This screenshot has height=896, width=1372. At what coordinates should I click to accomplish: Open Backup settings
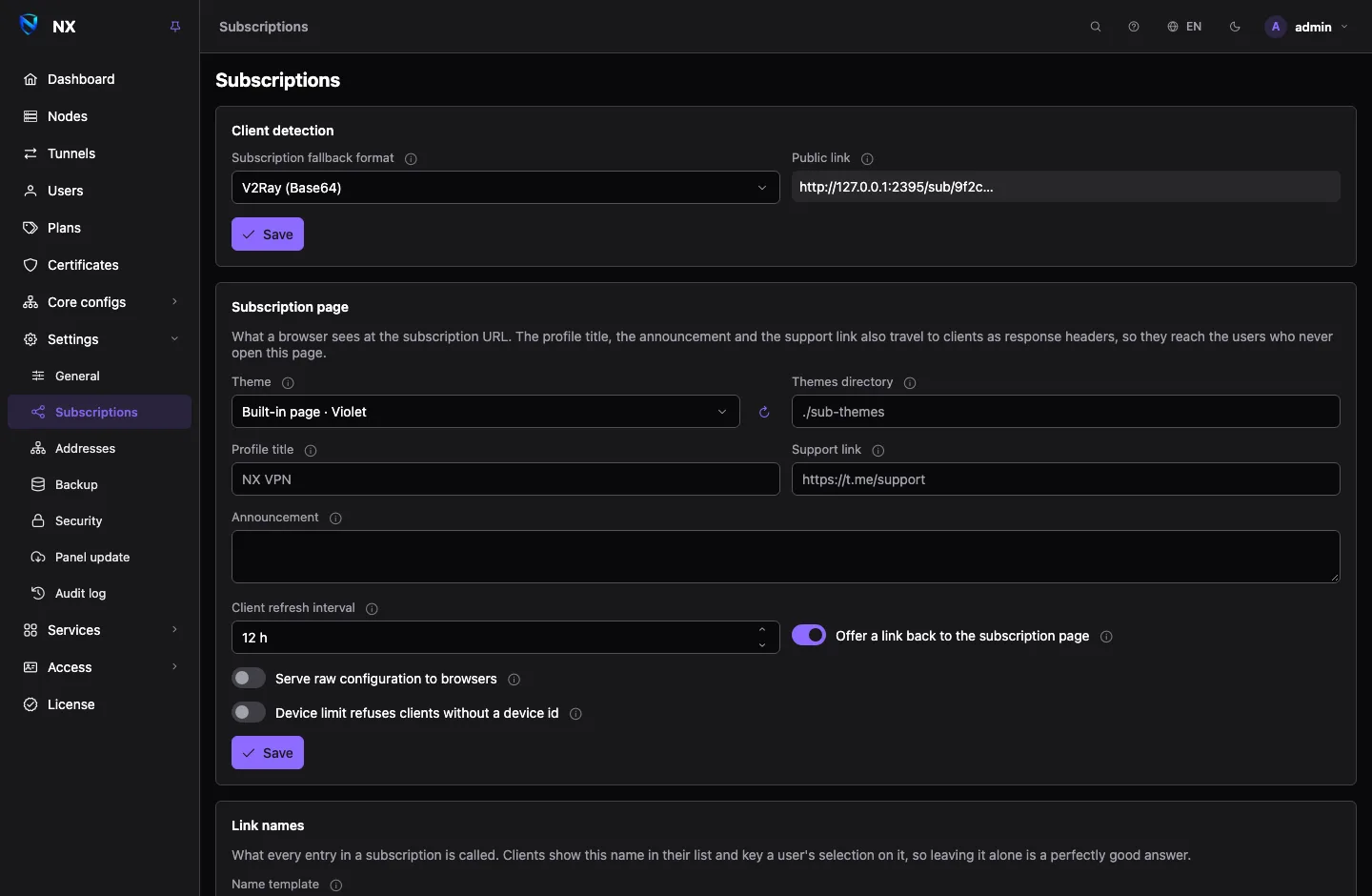click(x=100, y=484)
